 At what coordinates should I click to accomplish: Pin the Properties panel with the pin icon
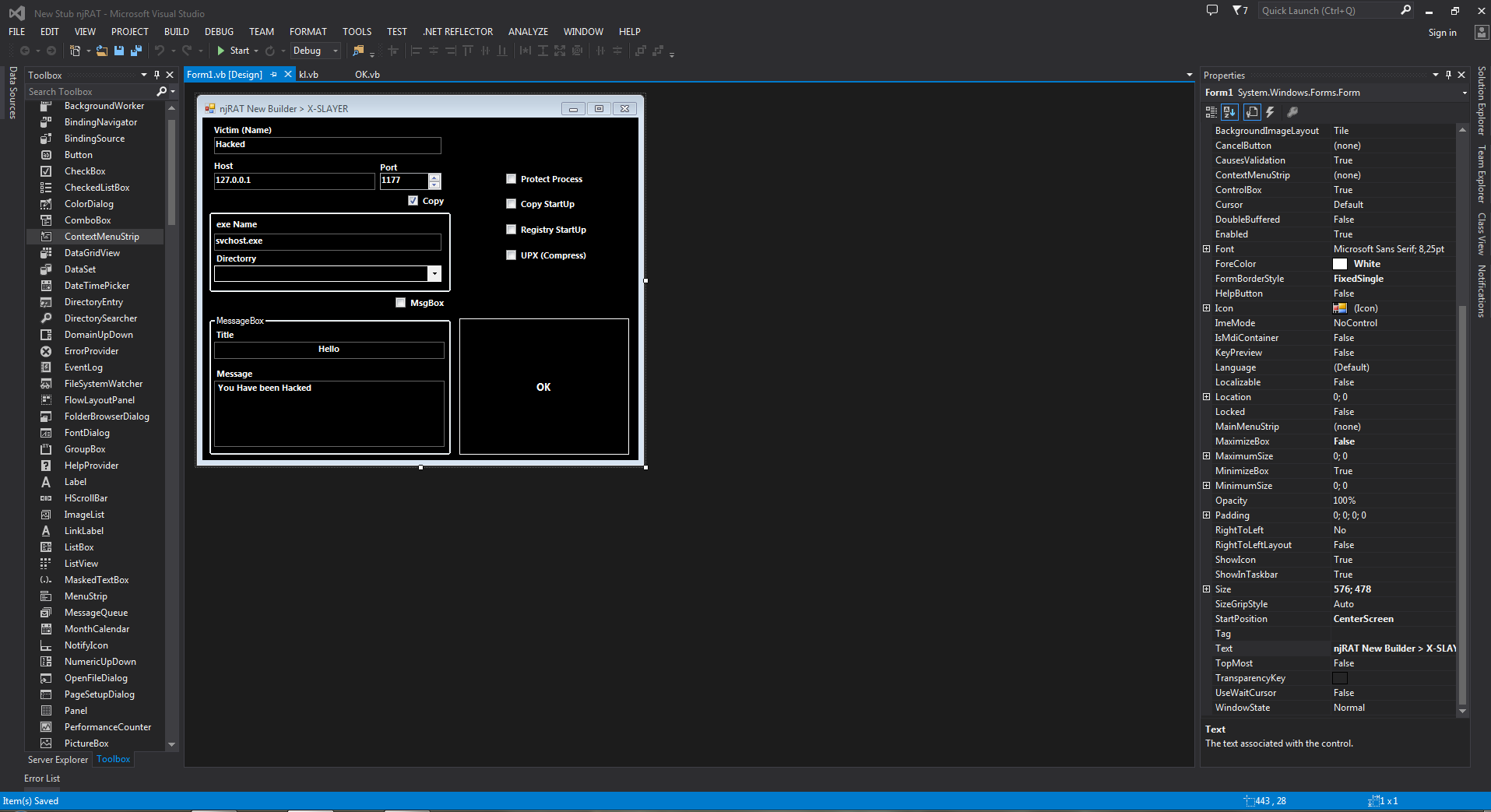(1448, 75)
